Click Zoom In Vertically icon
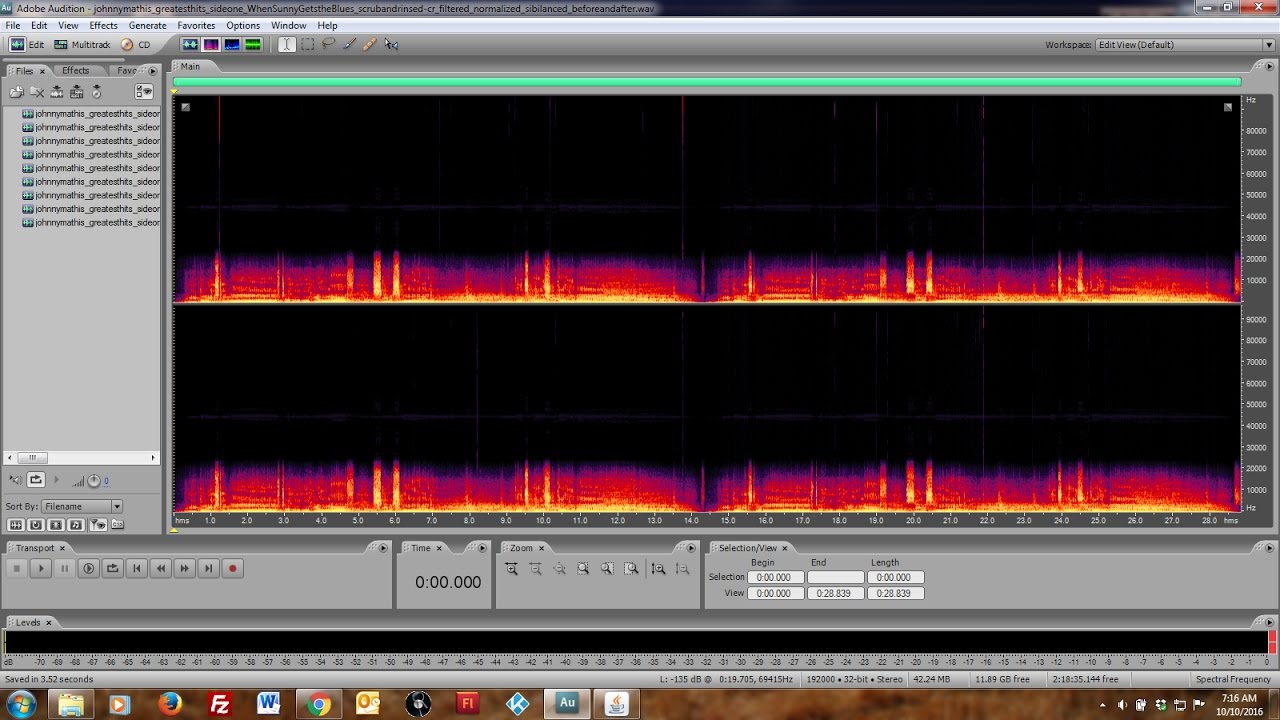1280x720 pixels. pyautogui.click(x=658, y=568)
